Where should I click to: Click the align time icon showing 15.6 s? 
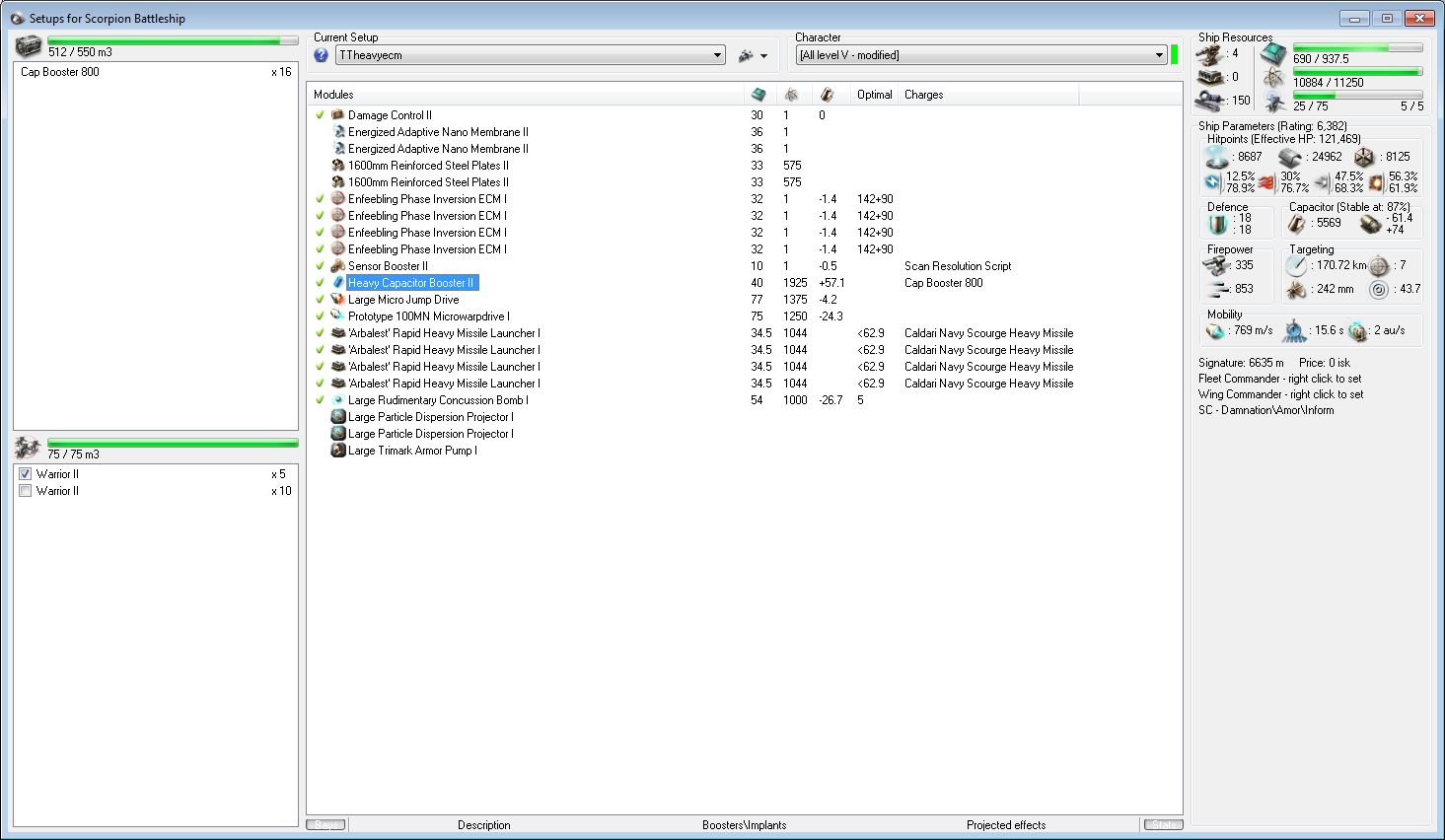[1295, 331]
